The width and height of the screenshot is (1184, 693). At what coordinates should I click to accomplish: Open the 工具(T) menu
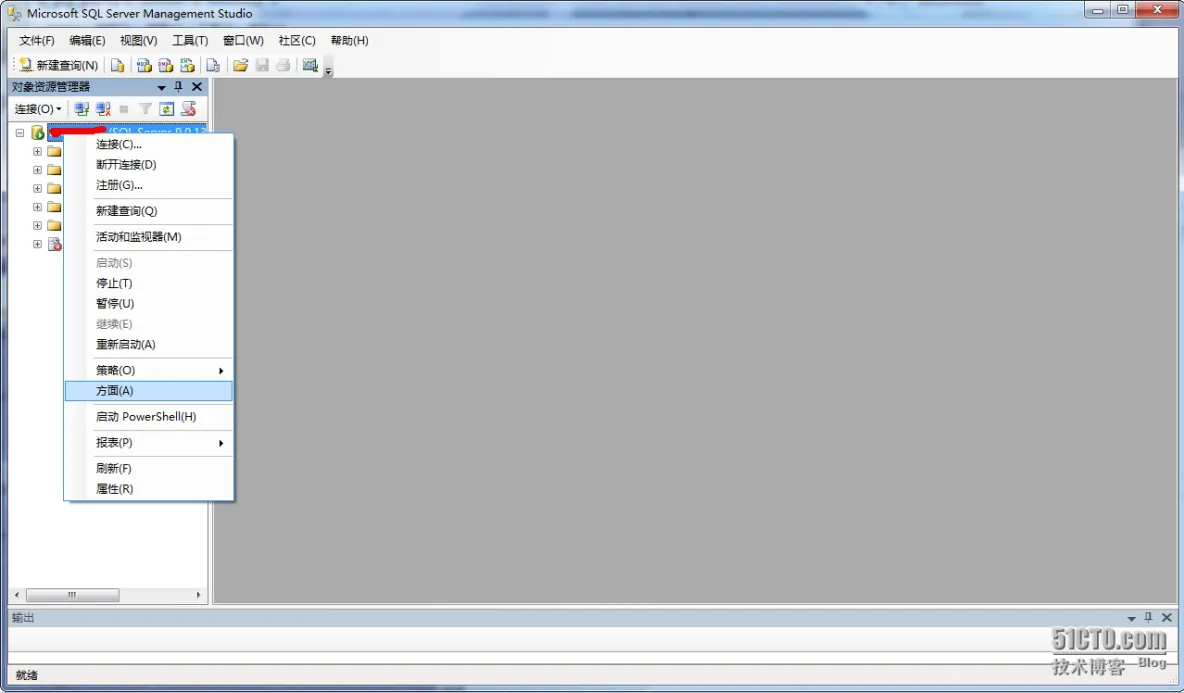coord(190,41)
